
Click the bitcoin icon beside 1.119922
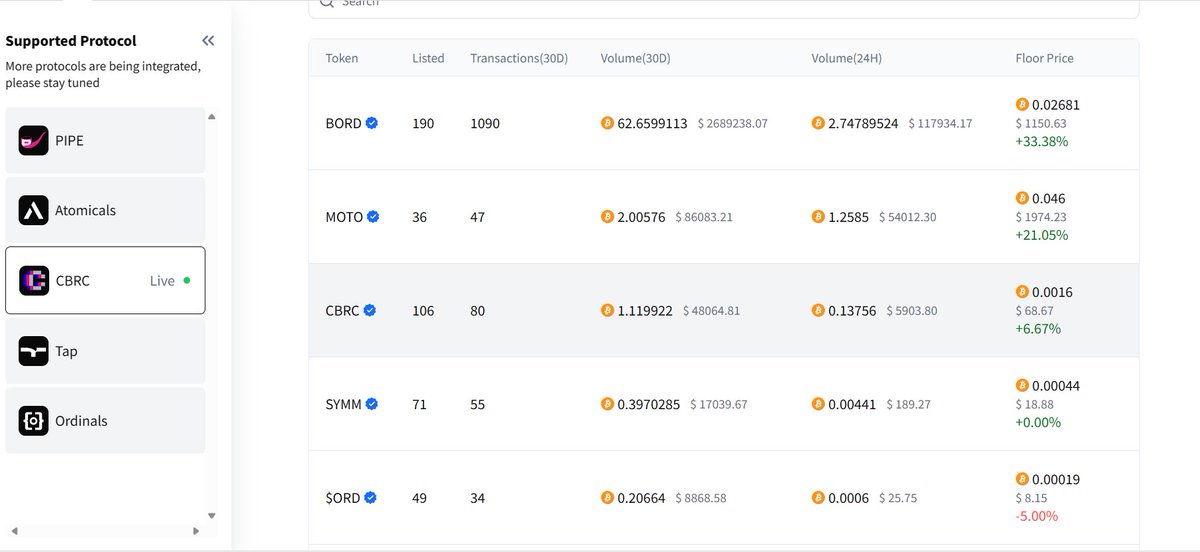click(x=607, y=310)
